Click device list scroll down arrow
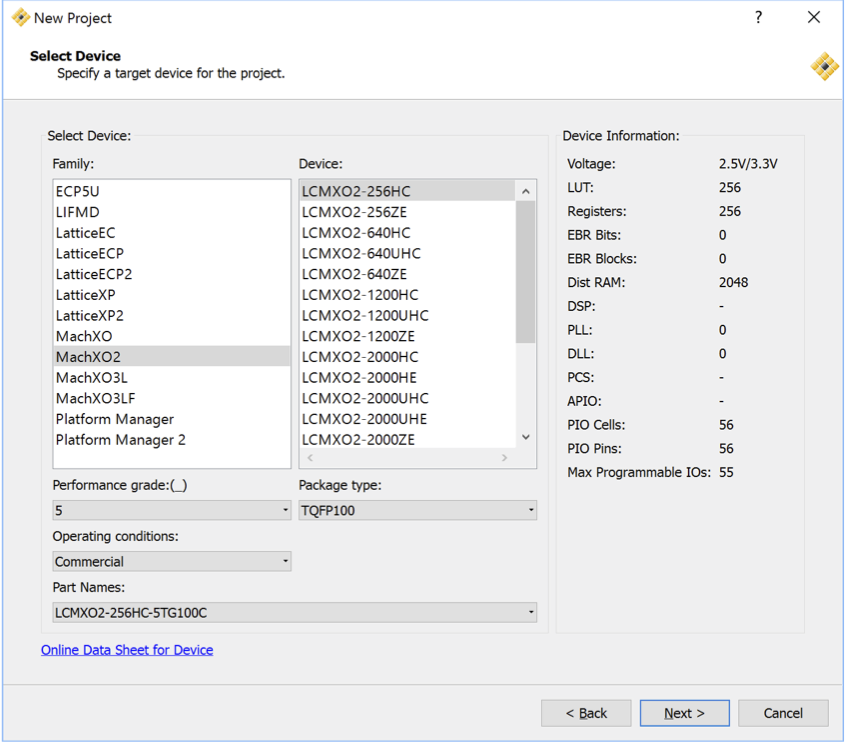This screenshot has width=845, height=743. 525,437
